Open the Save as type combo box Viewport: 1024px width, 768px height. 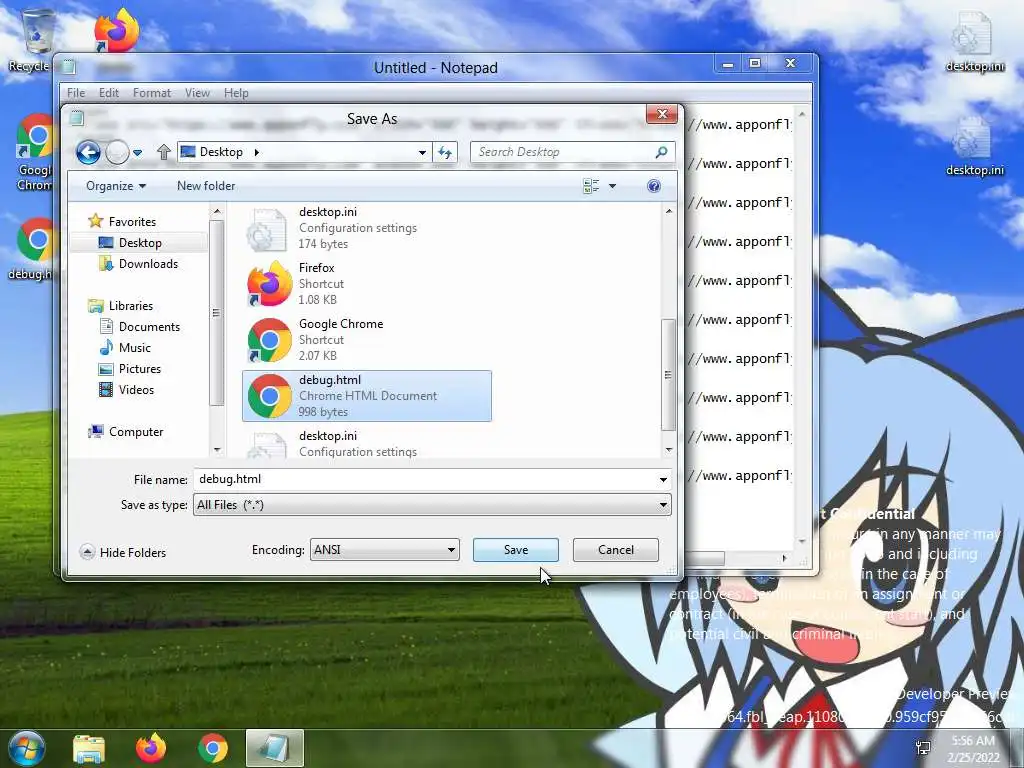(x=432, y=505)
